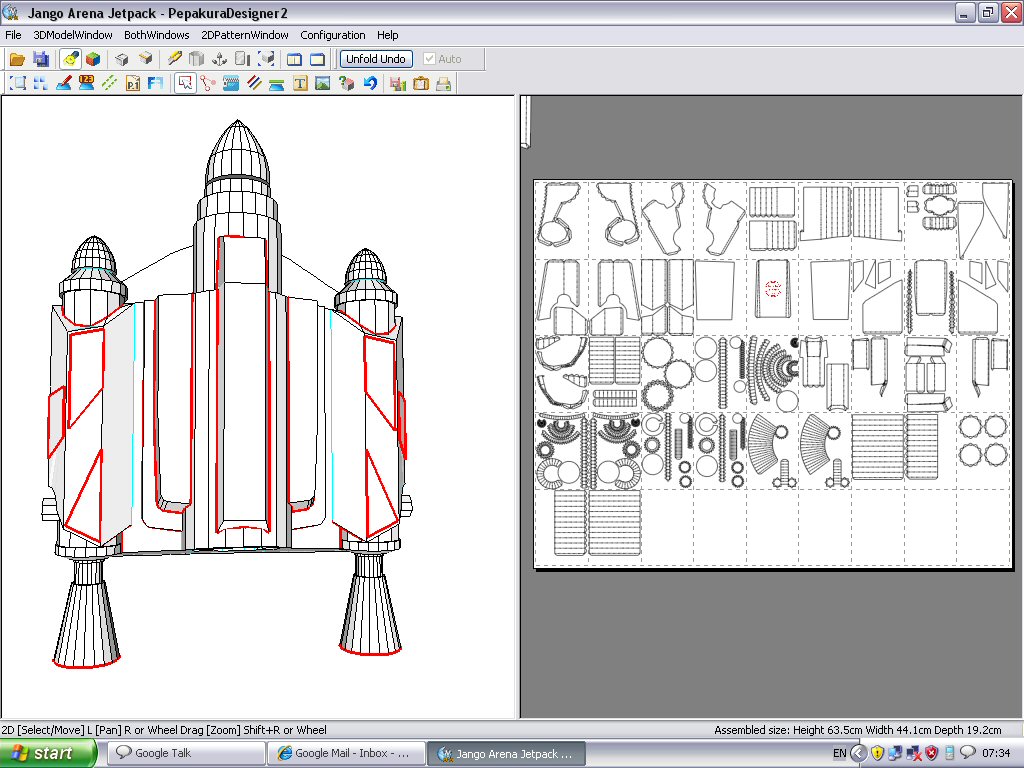Click the mirror panel icon next to anchor

click(x=242, y=59)
